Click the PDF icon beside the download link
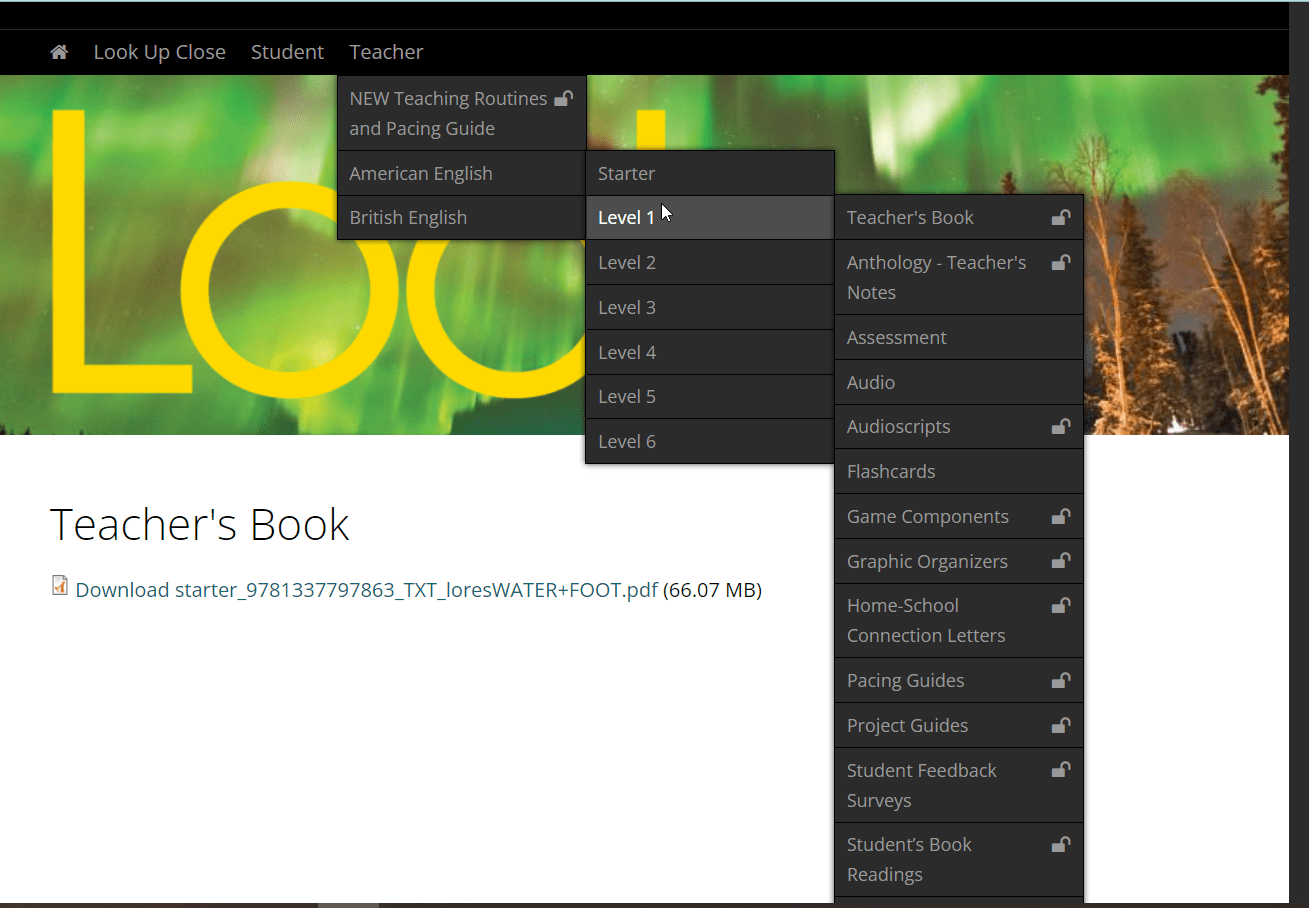The height and width of the screenshot is (908, 1309). click(59, 584)
